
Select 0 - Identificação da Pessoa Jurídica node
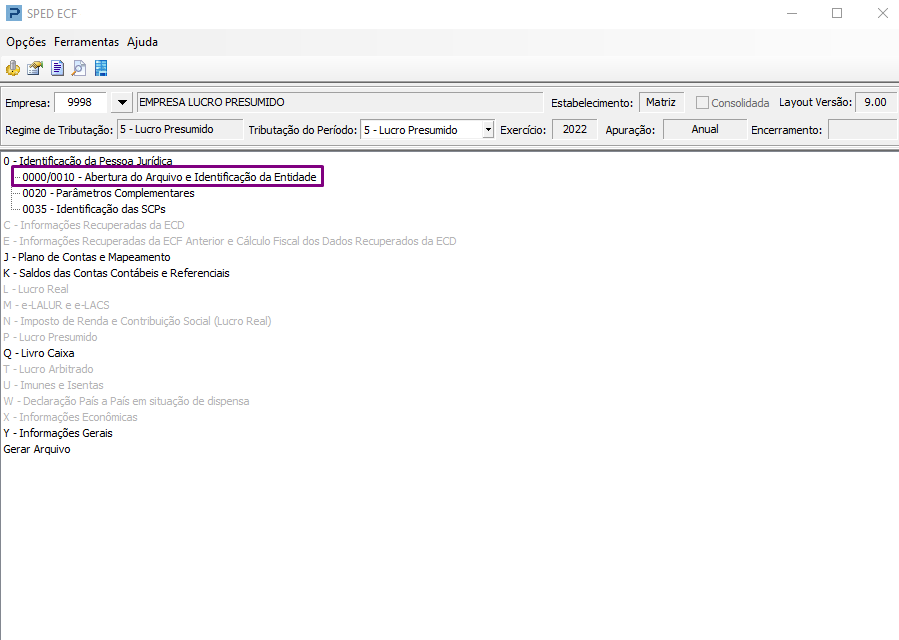coord(88,161)
